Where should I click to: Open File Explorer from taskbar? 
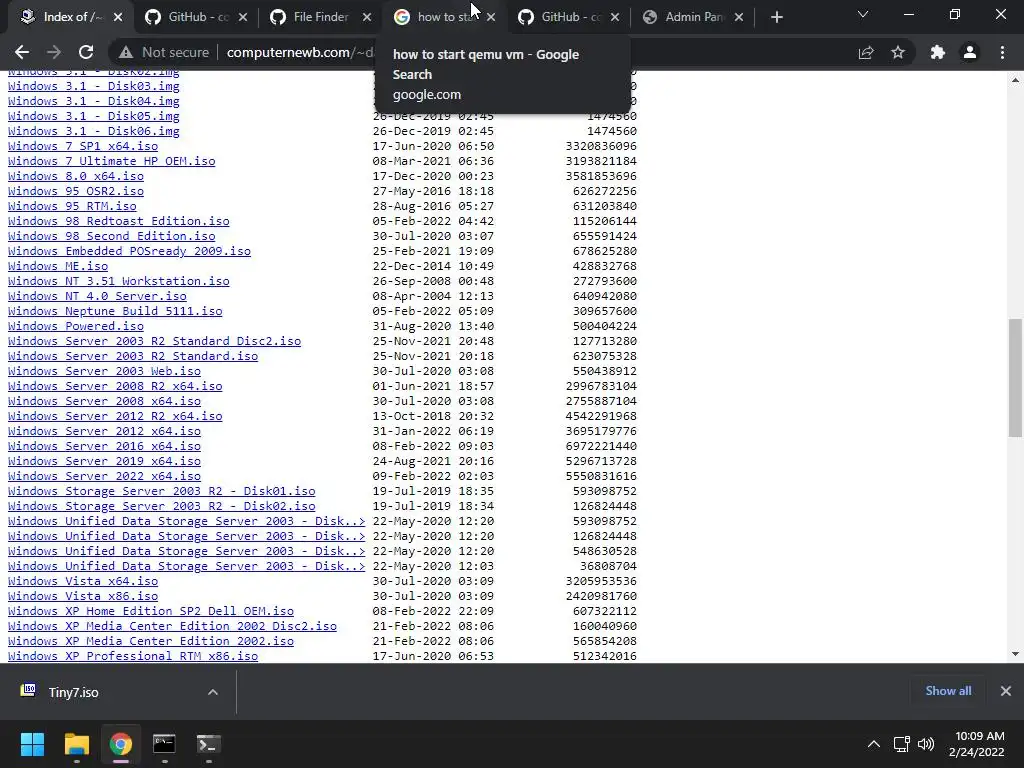tap(76, 744)
